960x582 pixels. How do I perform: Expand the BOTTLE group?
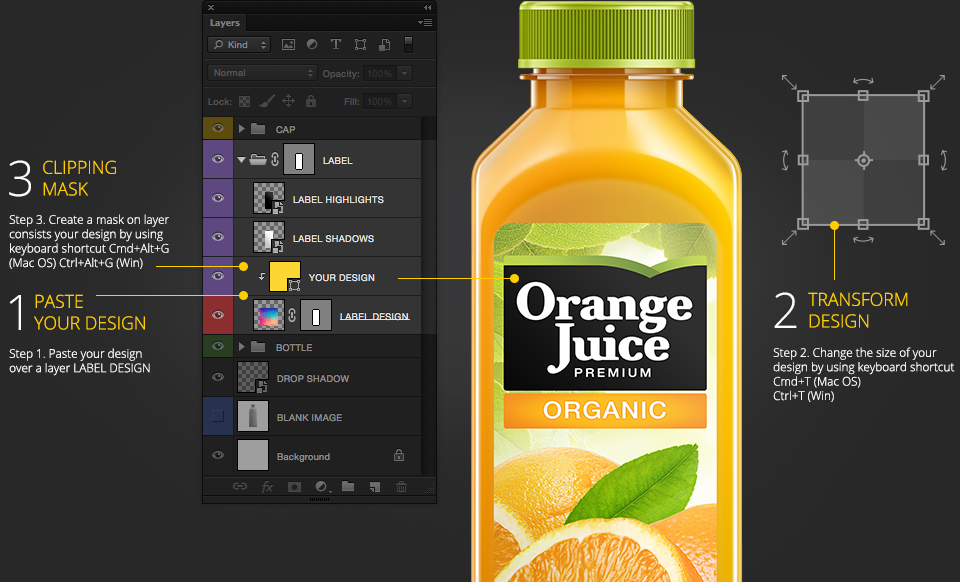[242, 347]
